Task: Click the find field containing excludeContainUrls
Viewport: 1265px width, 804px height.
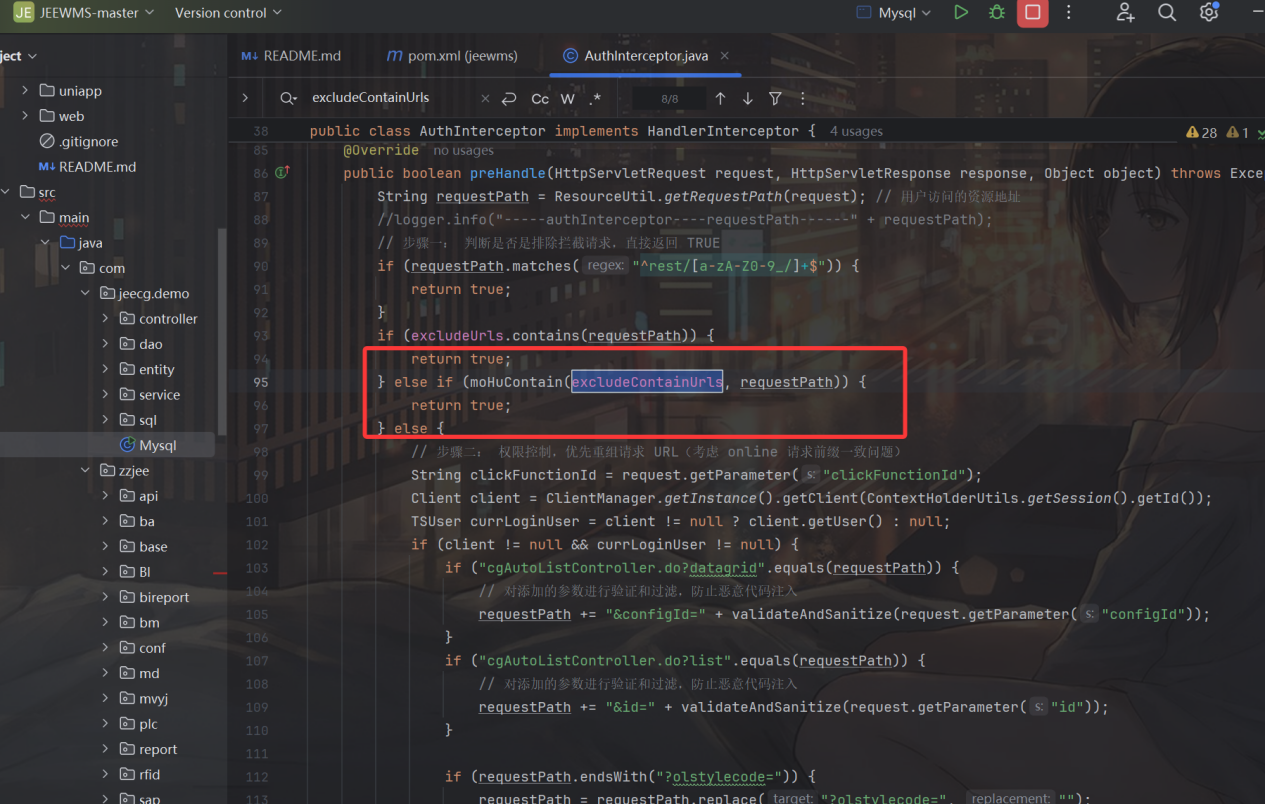Action: point(390,98)
